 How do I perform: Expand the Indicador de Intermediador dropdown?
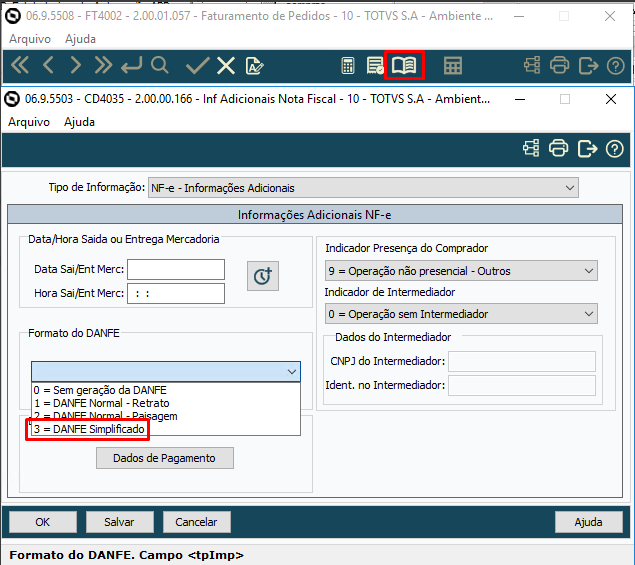click(x=589, y=314)
